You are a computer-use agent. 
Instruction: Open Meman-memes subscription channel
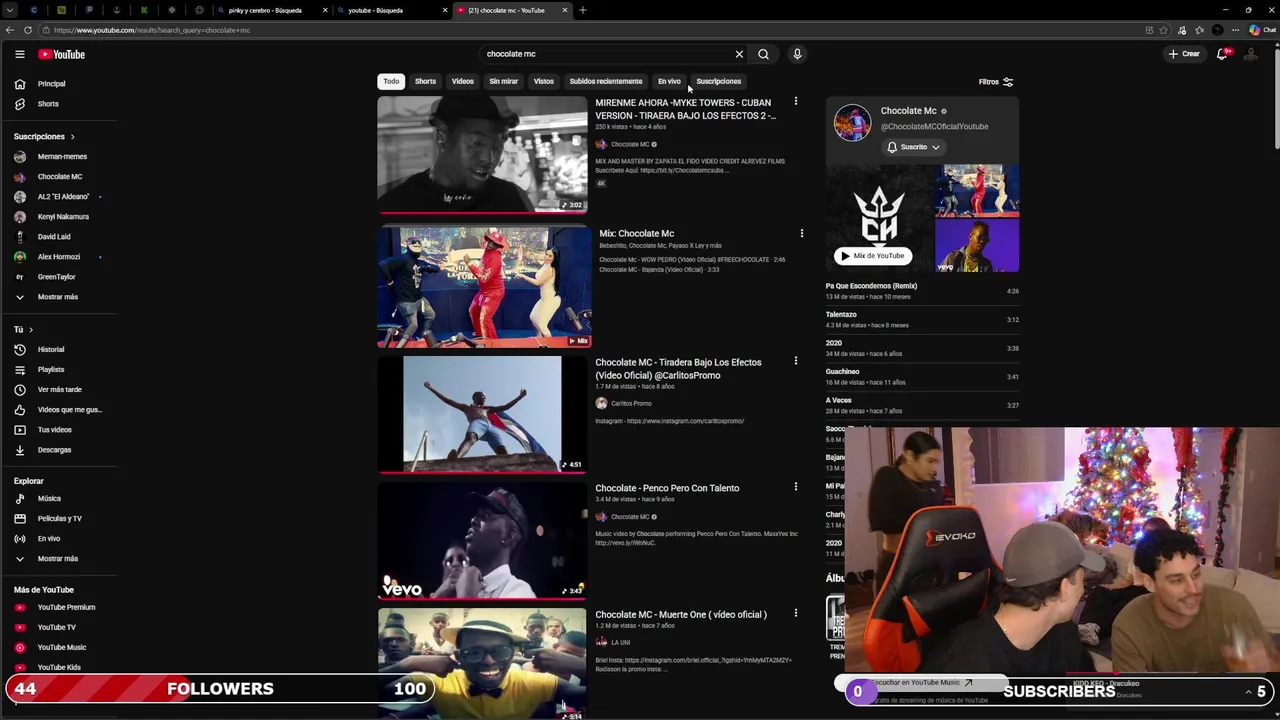(x=62, y=156)
